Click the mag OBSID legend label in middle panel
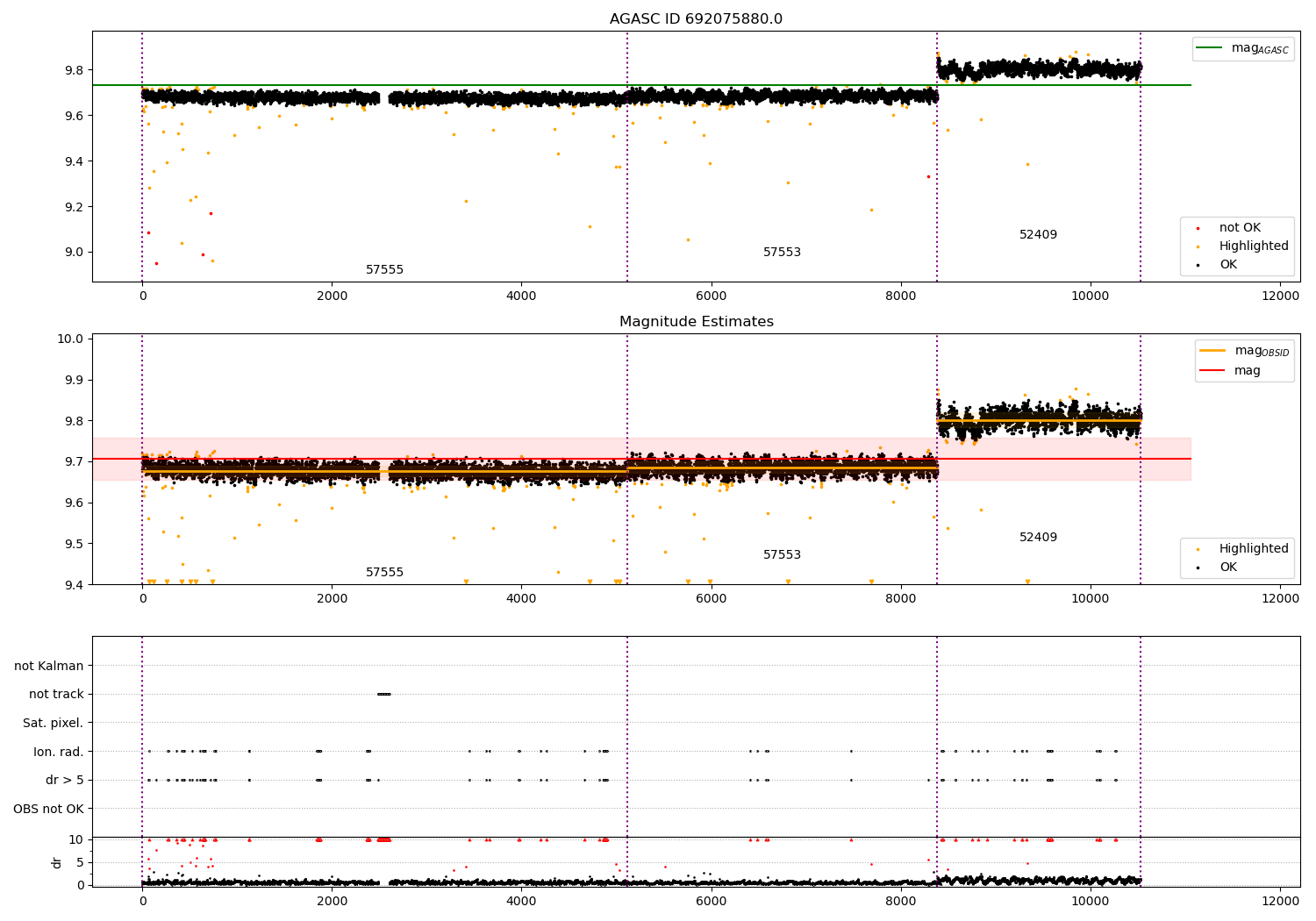 [1262, 351]
